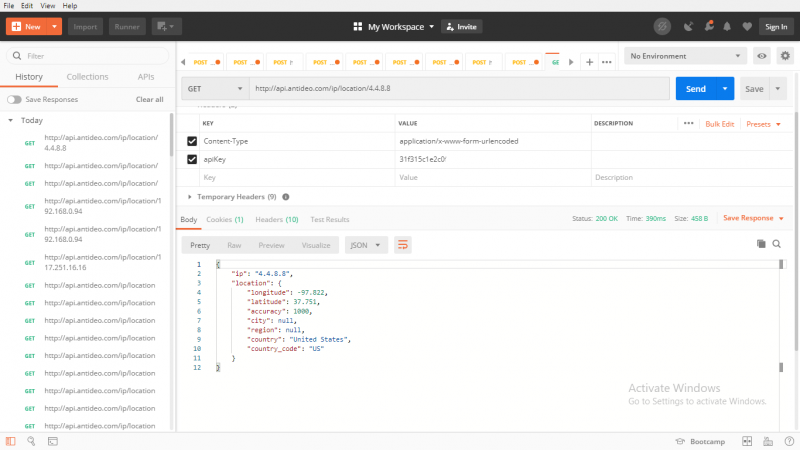This screenshot has width=800, height=450.
Task: Click the blue Send button
Action: [x=695, y=89]
